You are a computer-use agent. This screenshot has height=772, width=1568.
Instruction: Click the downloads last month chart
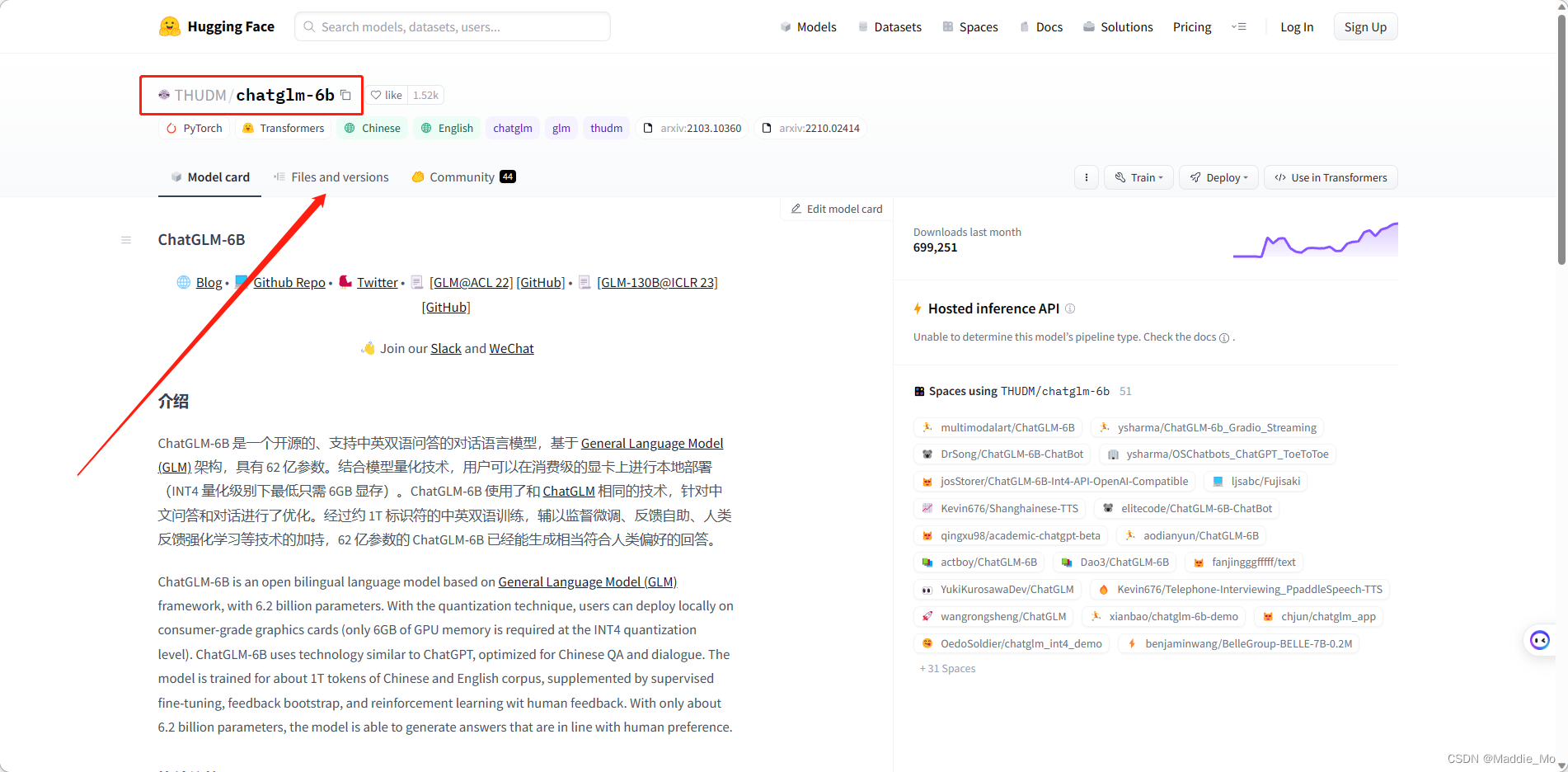point(1315,240)
